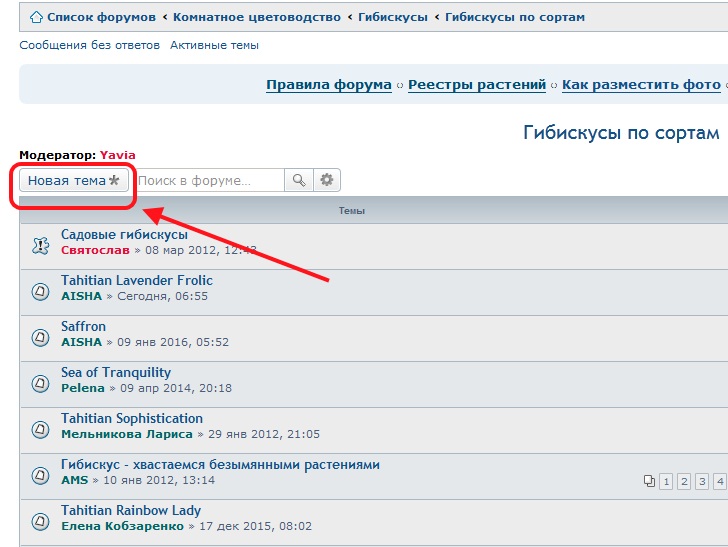Open Реестры растений link
The image size is (728, 547).
point(477,85)
